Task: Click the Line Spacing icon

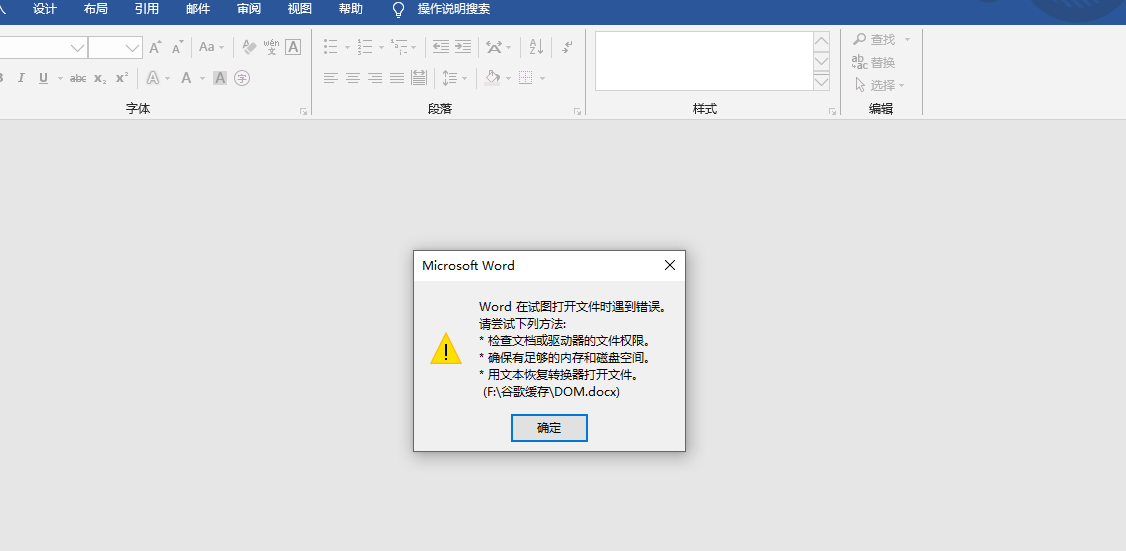Action: tap(450, 78)
